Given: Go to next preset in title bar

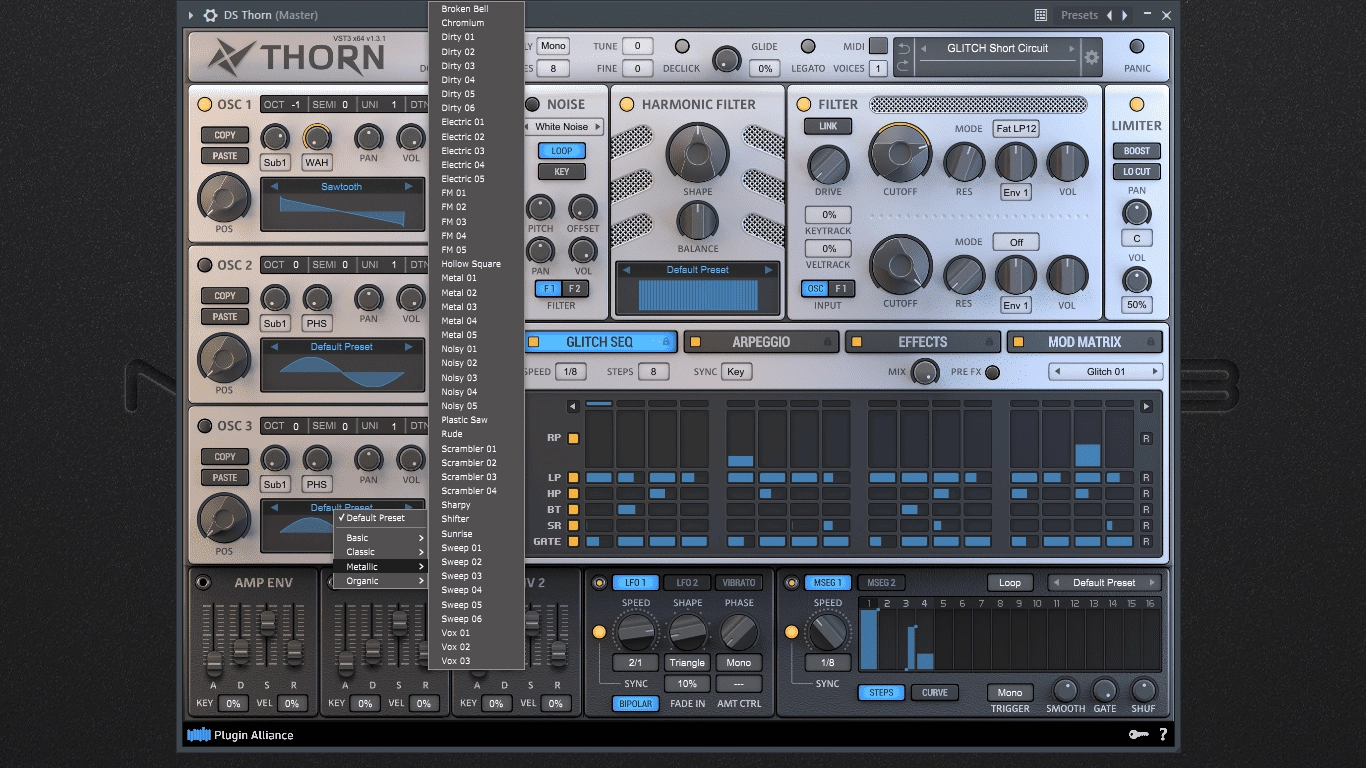Looking at the screenshot, I should (x=1125, y=15).
